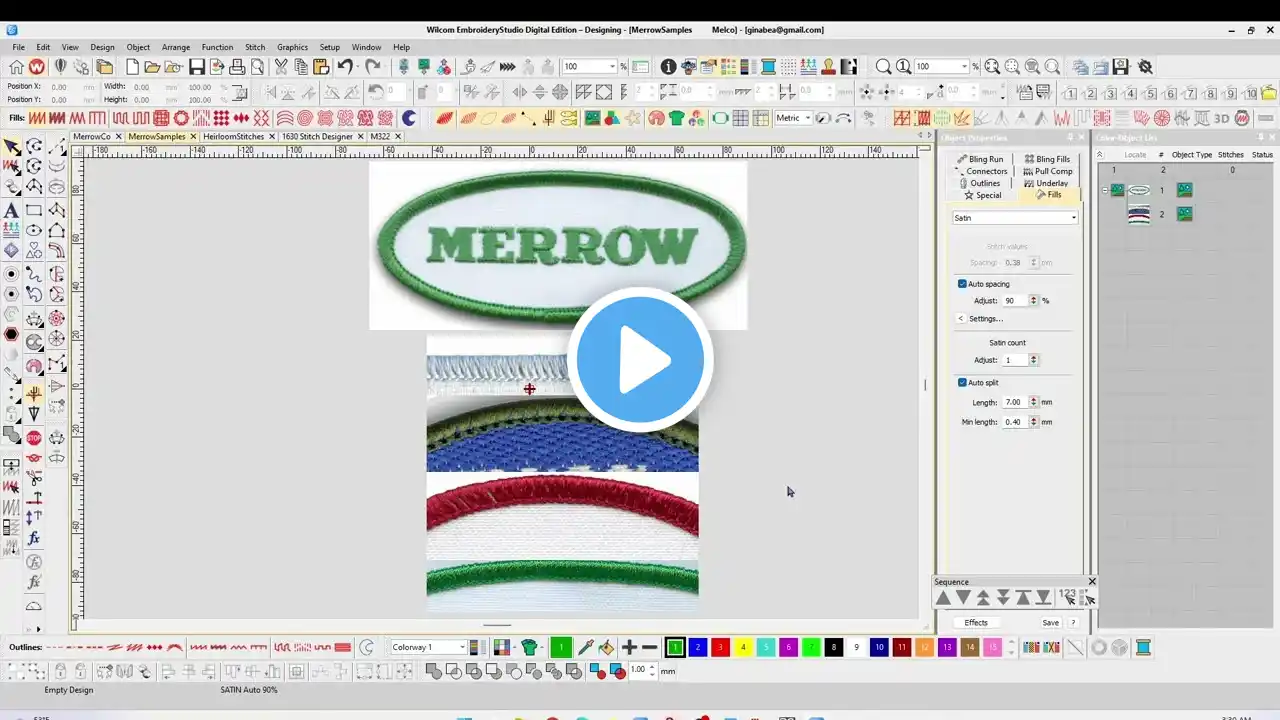
Task: Select blue color swatch 2
Action: [698, 647]
